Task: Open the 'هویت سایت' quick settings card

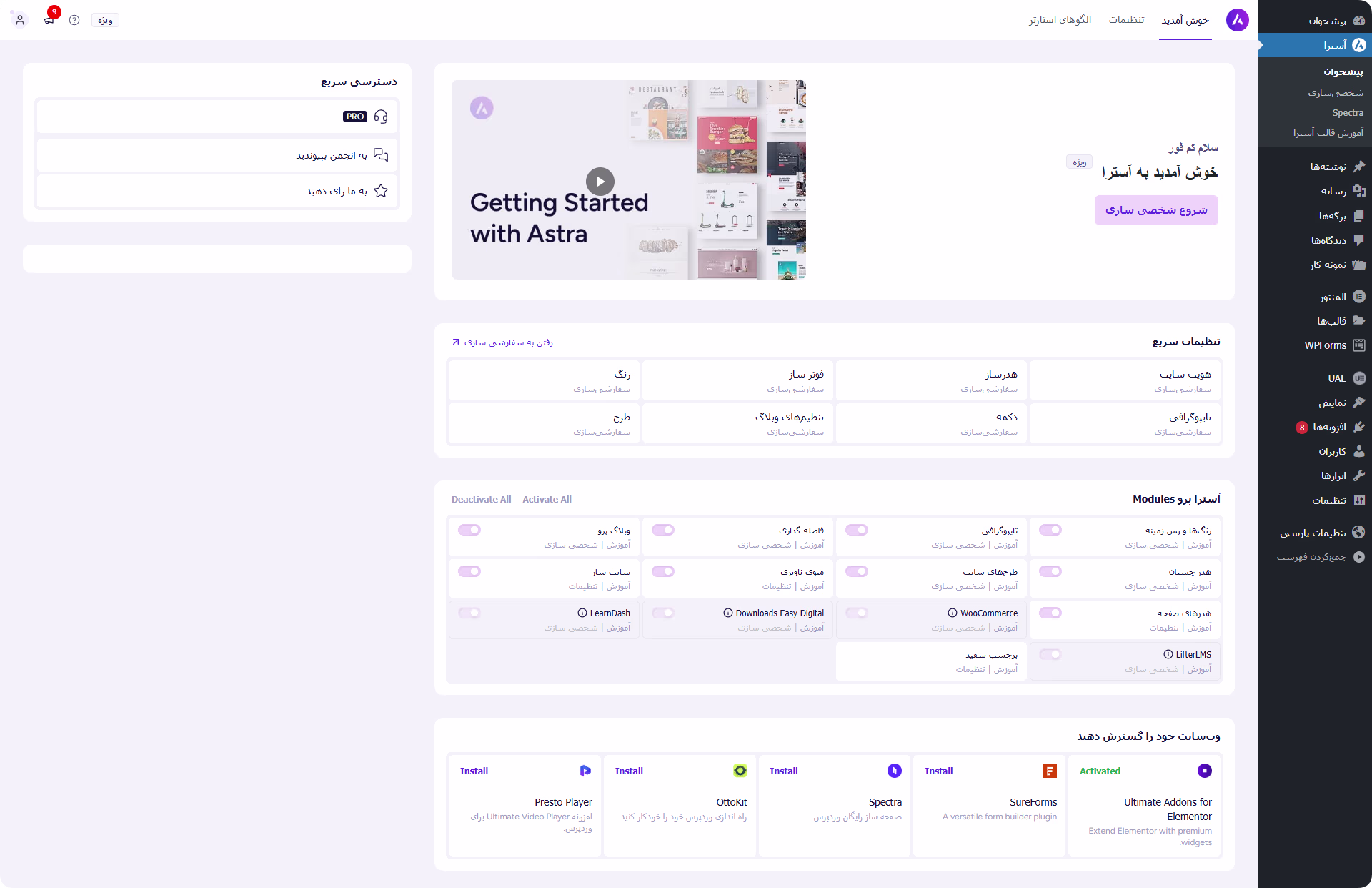Action: tap(1125, 380)
